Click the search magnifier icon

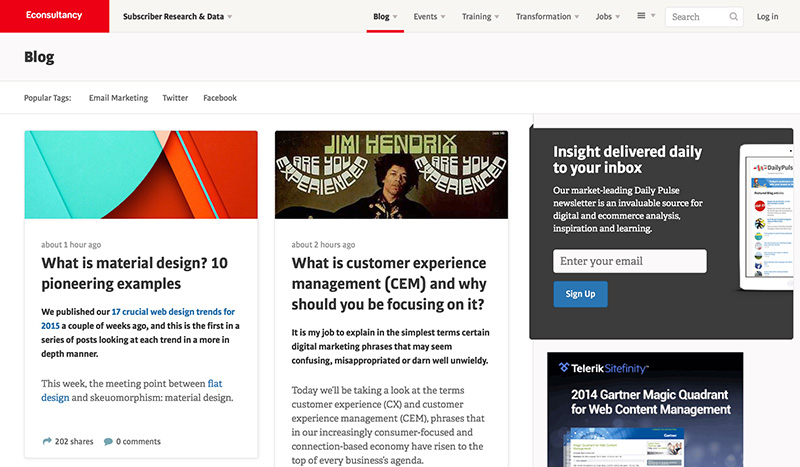coord(733,16)
